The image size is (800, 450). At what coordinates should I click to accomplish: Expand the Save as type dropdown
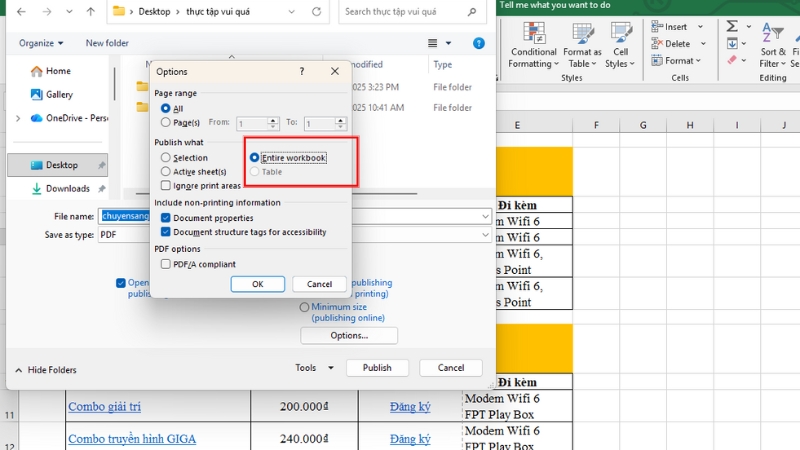click(x=486, y=235)
